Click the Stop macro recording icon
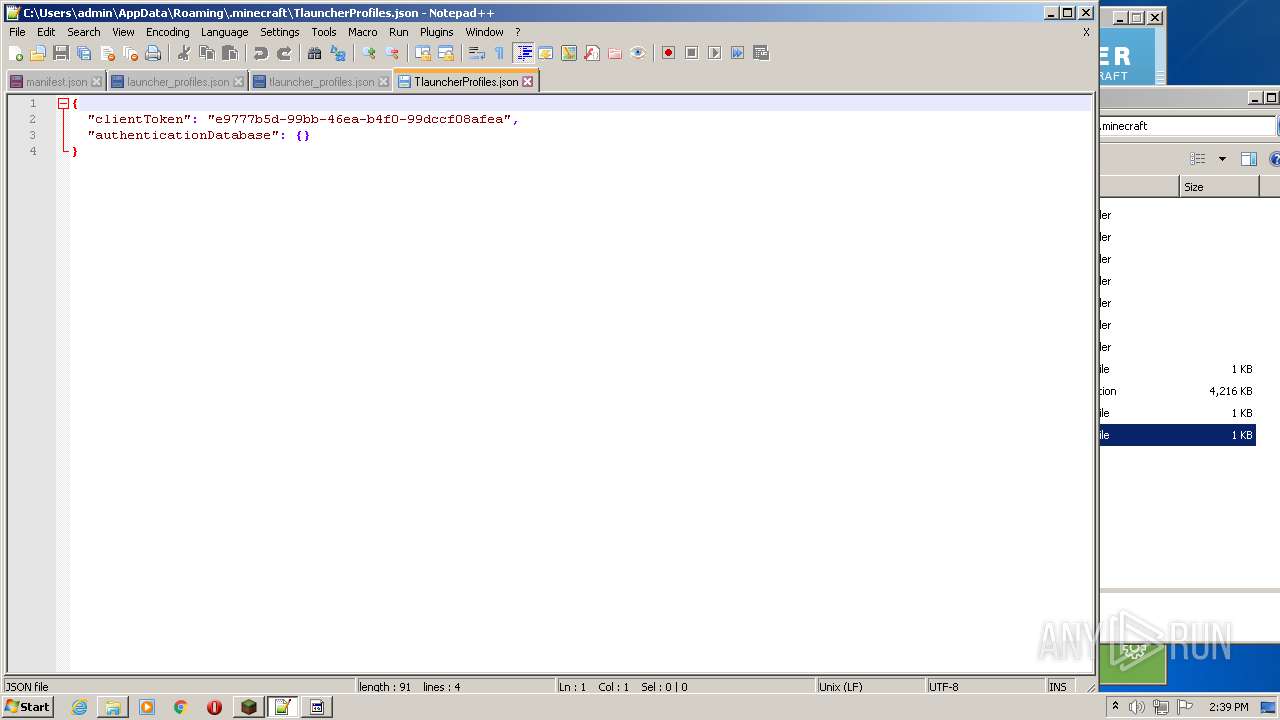This screenshot has width=1280, height=720. (692, 53)
